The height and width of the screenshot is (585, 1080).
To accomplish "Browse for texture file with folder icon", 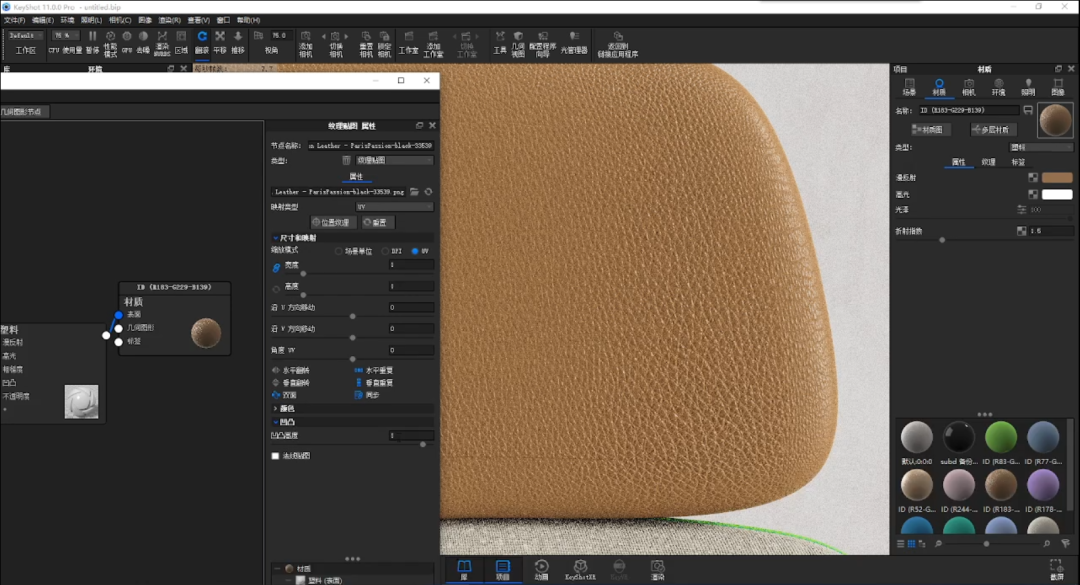I will click(x=414, y=192).
